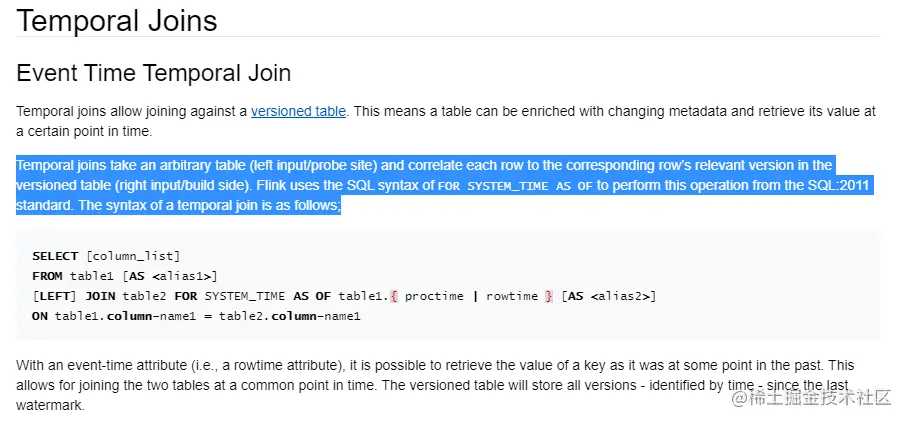Click 'table2.column-name1' in the code
Viewport: 906px width, 422px height.
coord(289,316)
